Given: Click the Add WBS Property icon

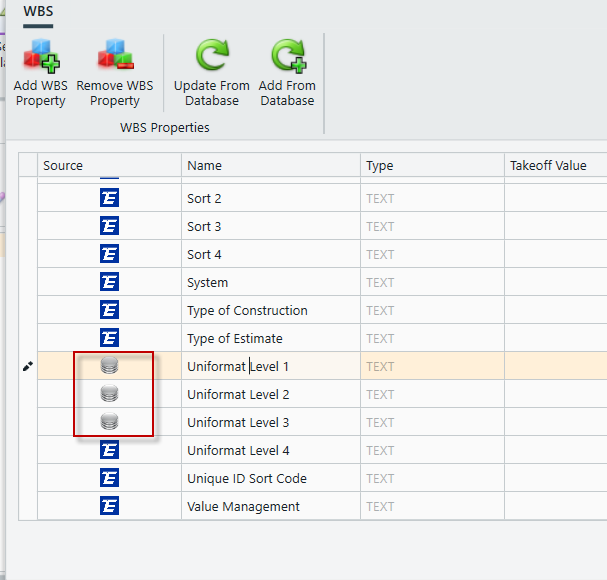Looking at the screenshot, I should point(40,58).
